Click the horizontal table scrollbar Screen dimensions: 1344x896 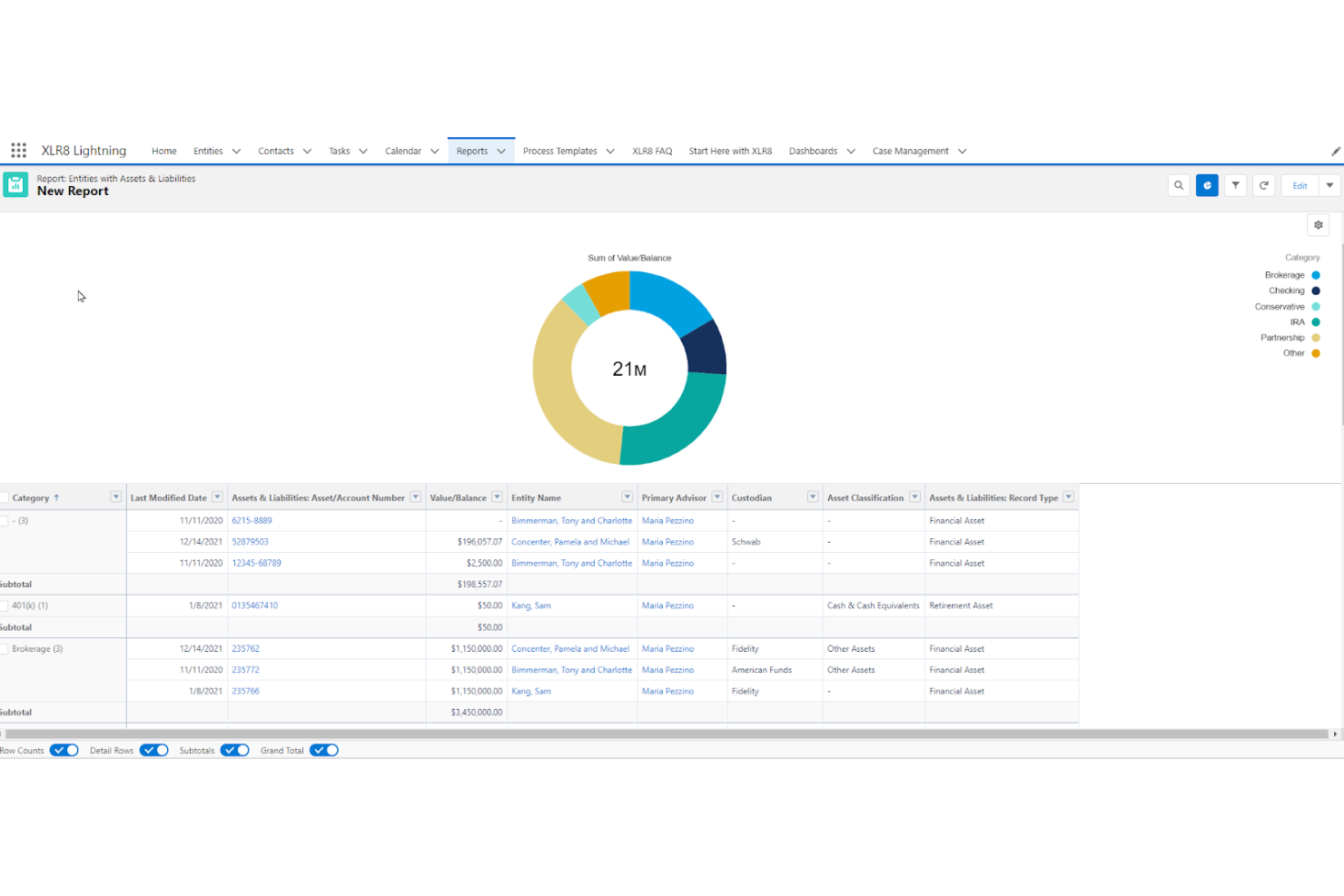(667, 734)
